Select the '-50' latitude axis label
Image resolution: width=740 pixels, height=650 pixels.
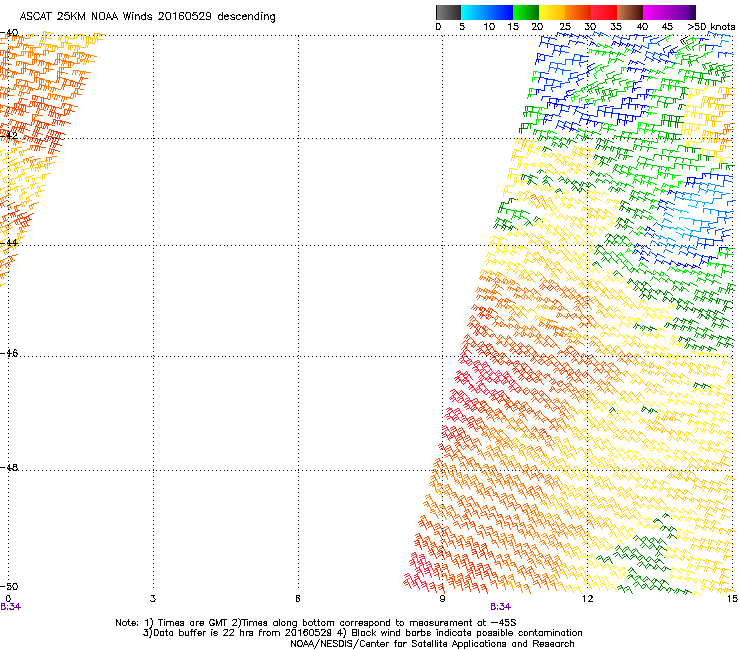point(9,586)
